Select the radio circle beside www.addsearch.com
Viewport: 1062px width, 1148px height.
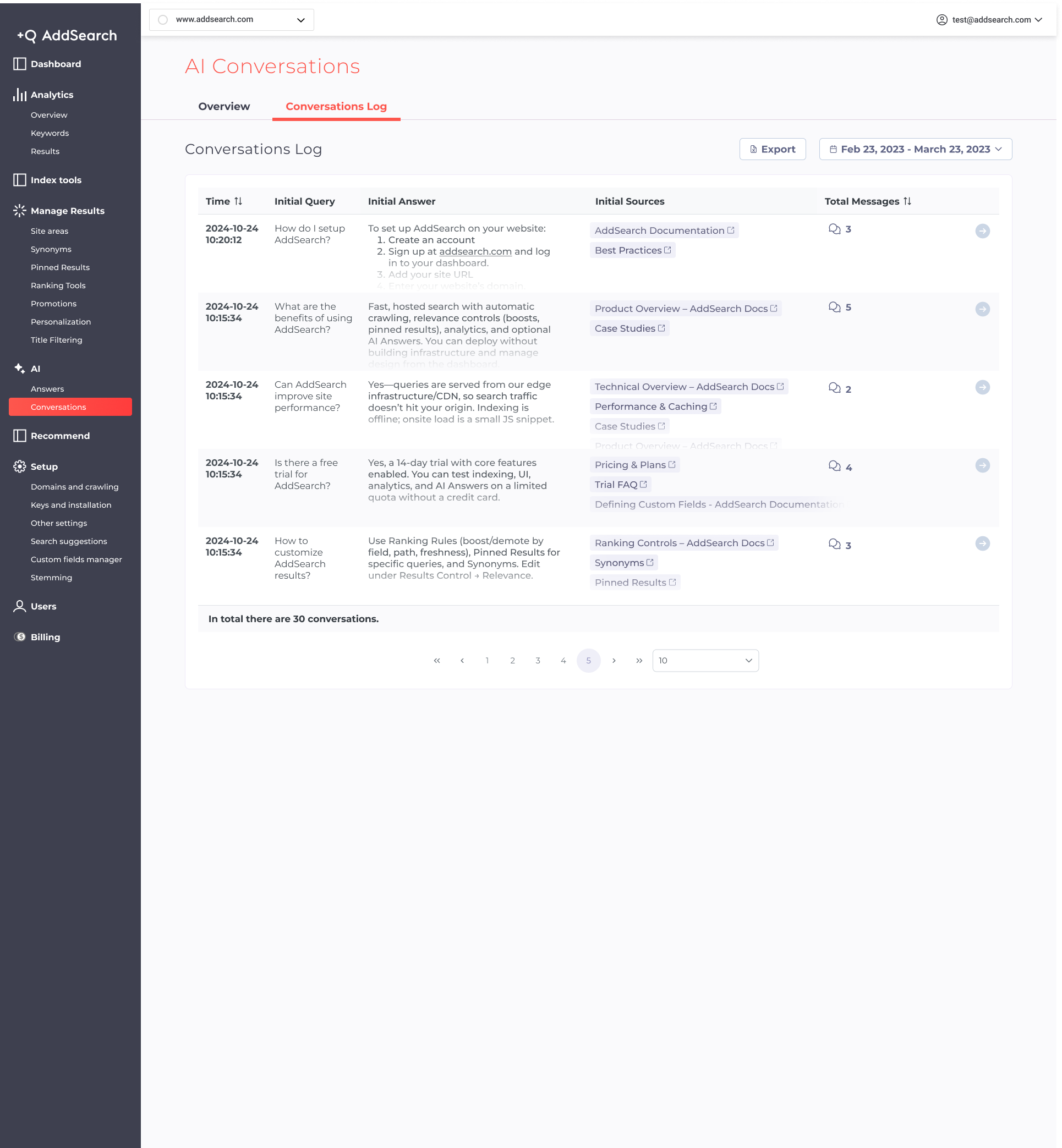coord(163,20)
